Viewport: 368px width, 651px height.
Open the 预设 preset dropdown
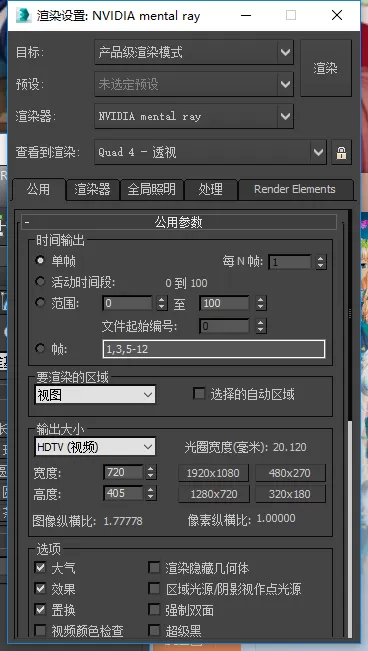194,84
